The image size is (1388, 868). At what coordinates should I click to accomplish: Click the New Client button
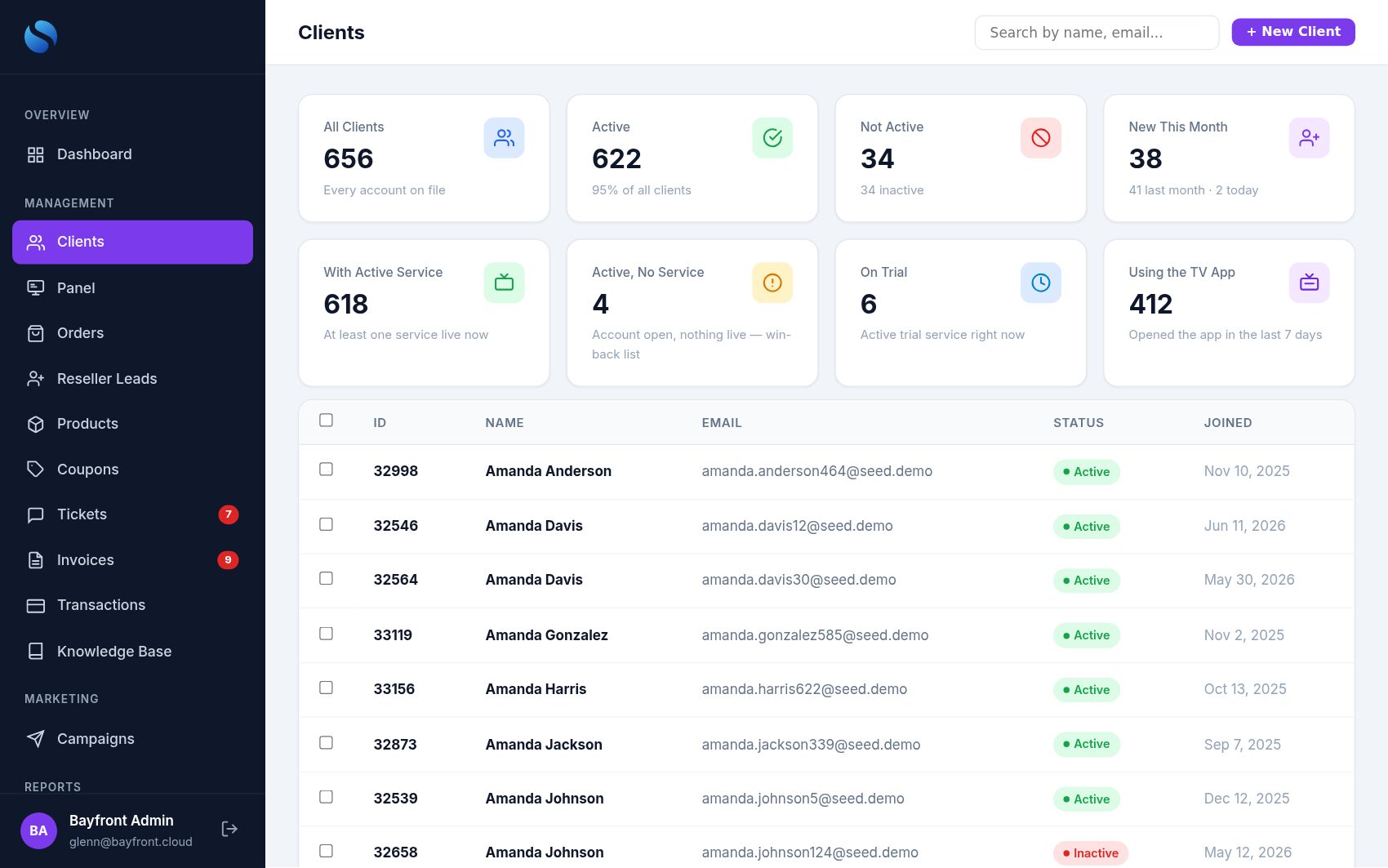[x=1293, y=32]
